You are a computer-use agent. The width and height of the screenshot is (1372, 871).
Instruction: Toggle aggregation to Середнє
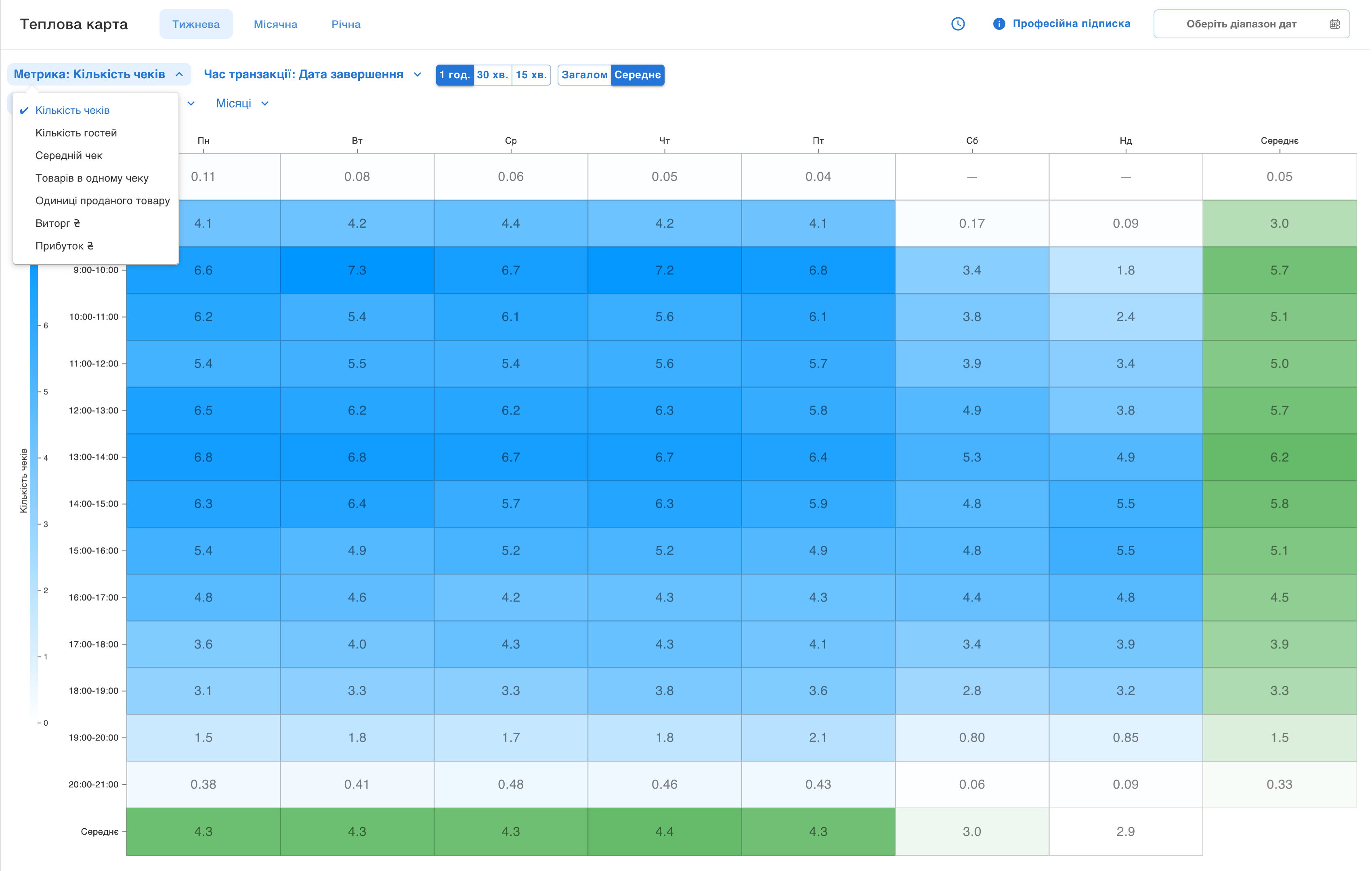coord(637,75)
